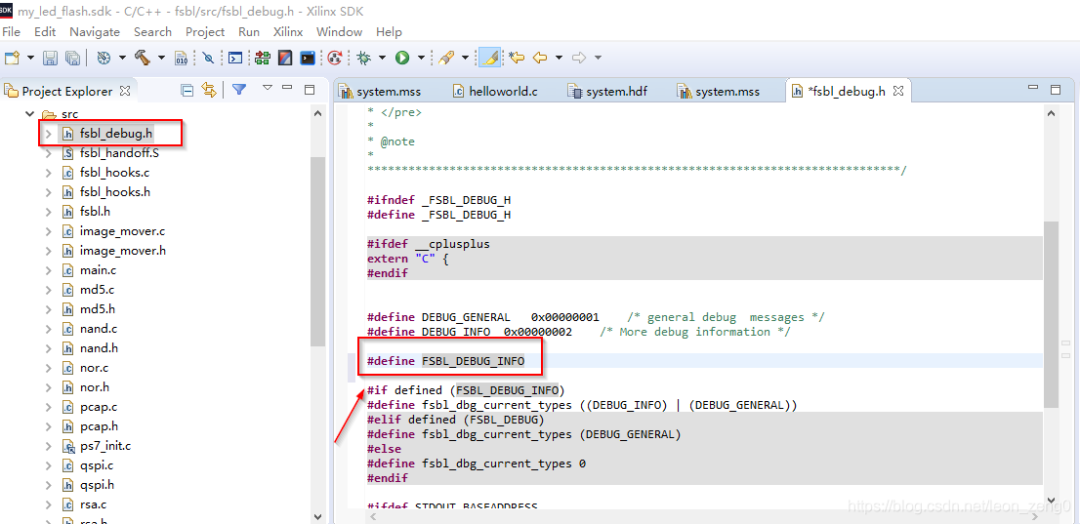Toggle Link with Editor in Project Explorer
1080x524 pixels.
[x=209, y=90]
